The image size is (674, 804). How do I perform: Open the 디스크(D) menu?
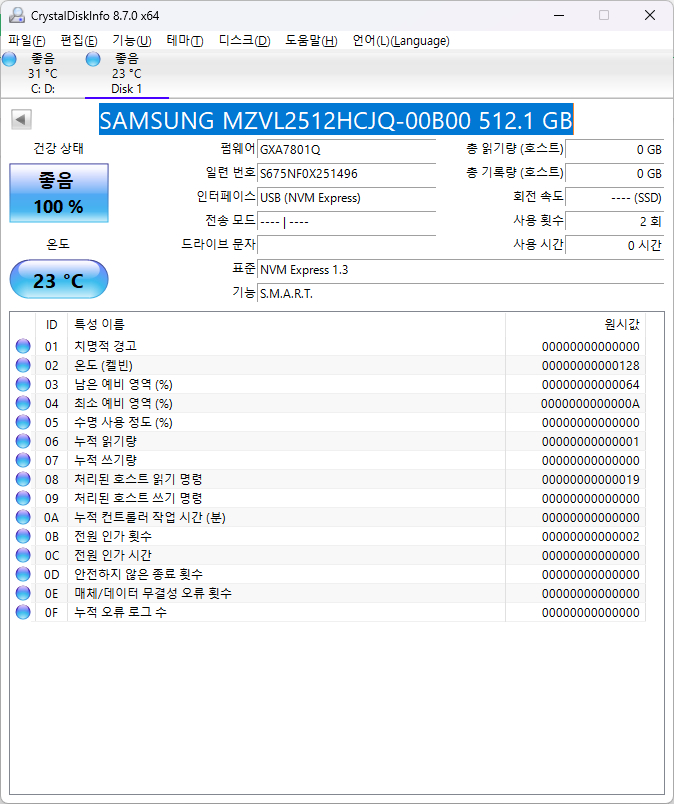pyautogui.click(x=245, y=41)
